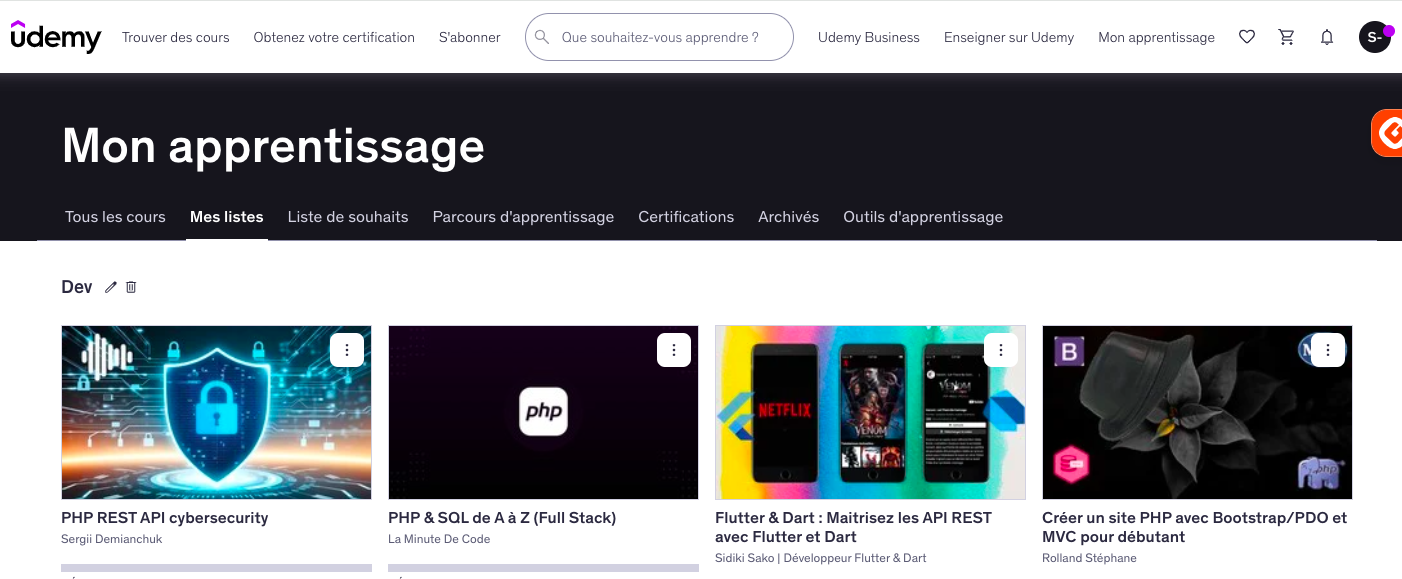Open the Flutter & Dart course thumbnail
The height and width of the screenshot is (579, 1402).
click(x=870, y=412)
